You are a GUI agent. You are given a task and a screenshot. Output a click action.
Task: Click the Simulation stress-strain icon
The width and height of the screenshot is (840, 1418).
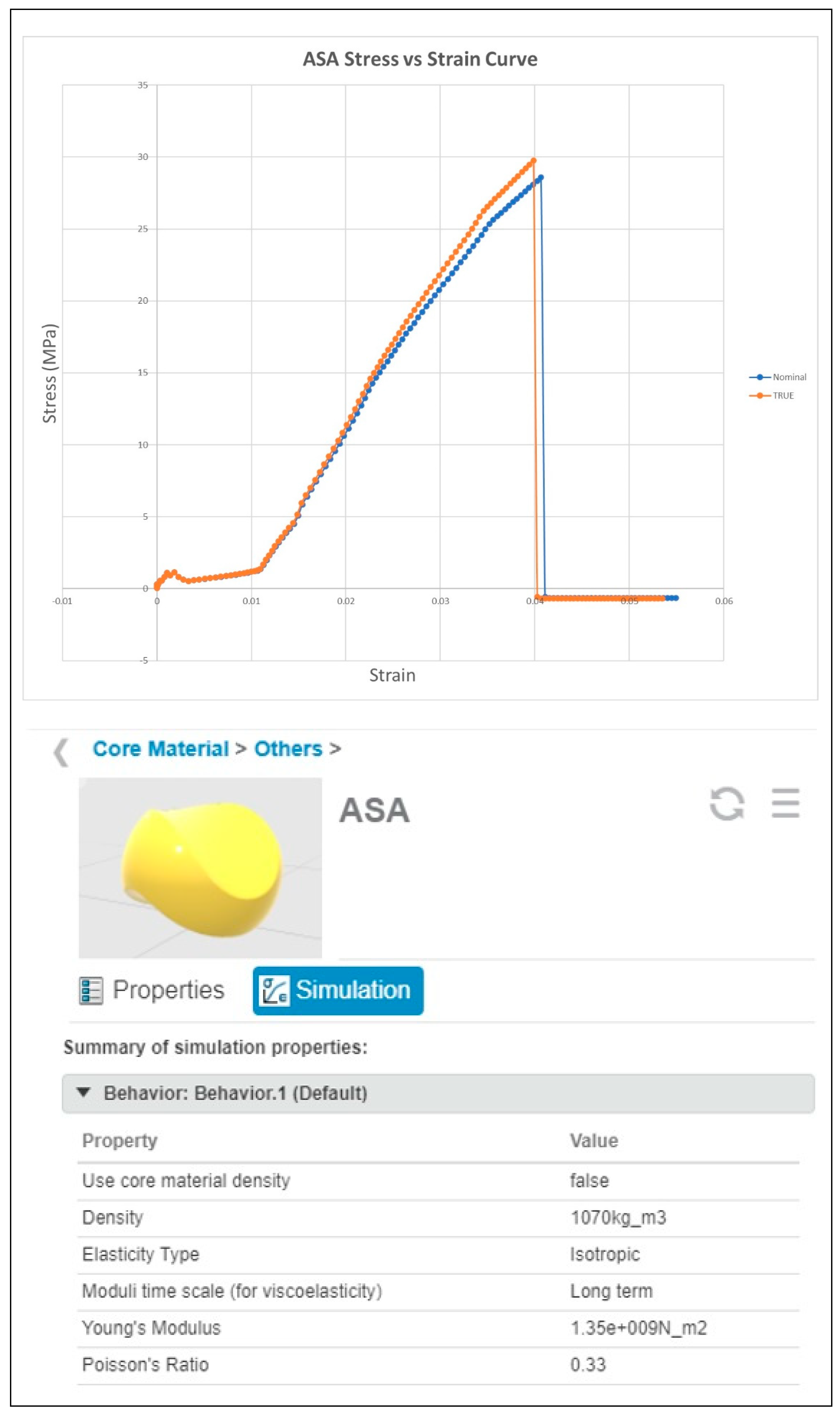click(274, 991)
